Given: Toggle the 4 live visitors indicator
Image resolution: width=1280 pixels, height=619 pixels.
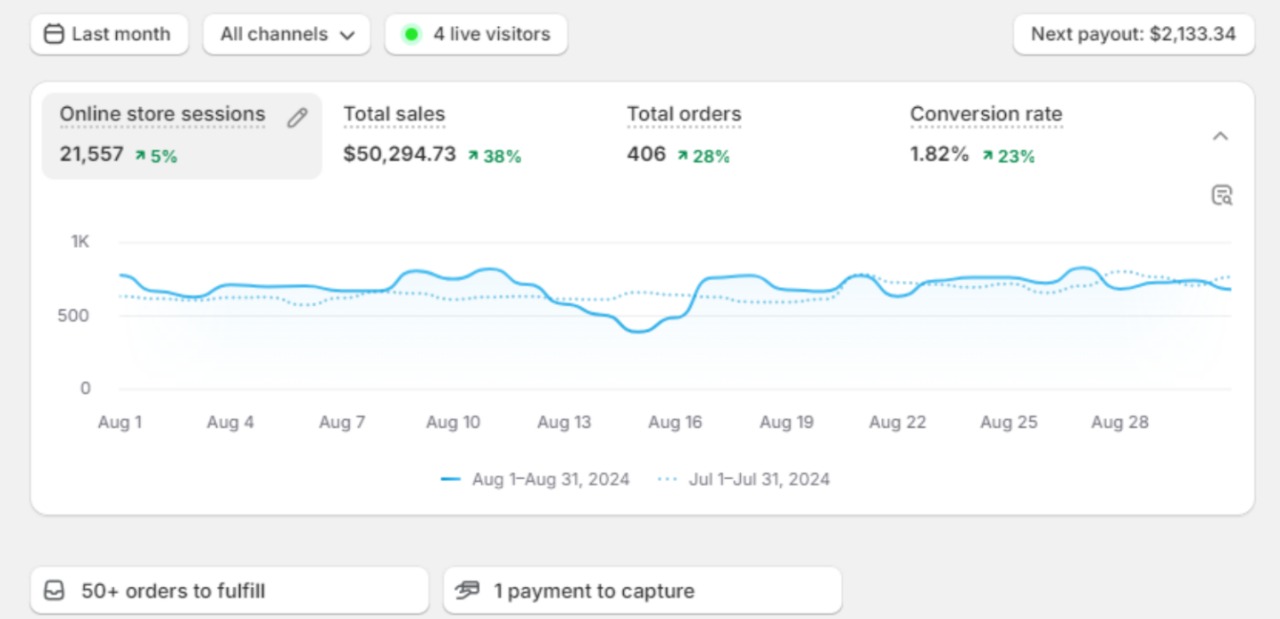Looking at the screenshot, I should coord(476,33).
